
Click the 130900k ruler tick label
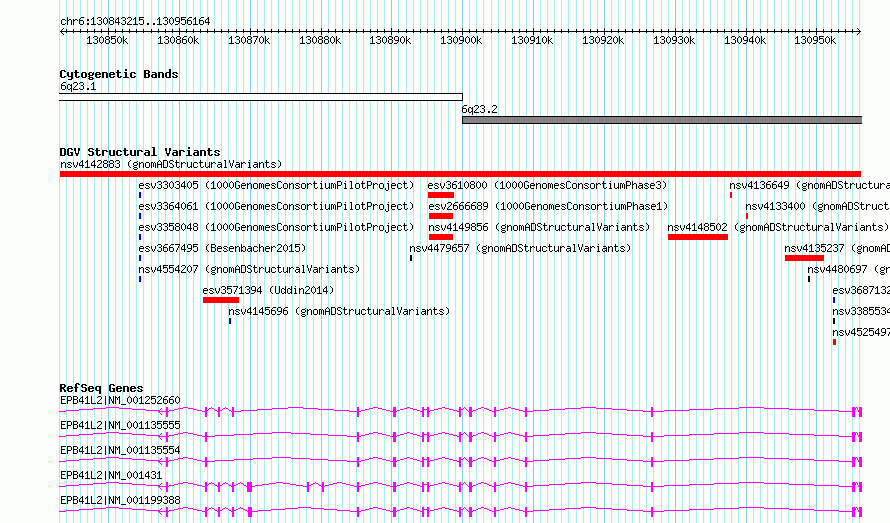click(461, 40)
